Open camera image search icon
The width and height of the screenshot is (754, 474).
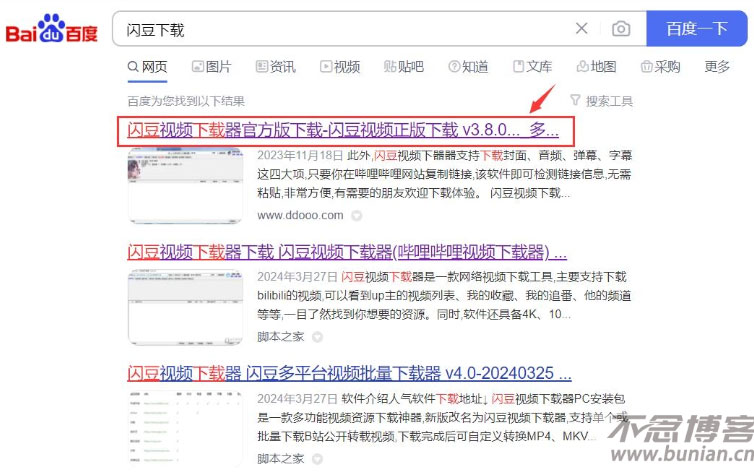[621, 29]
